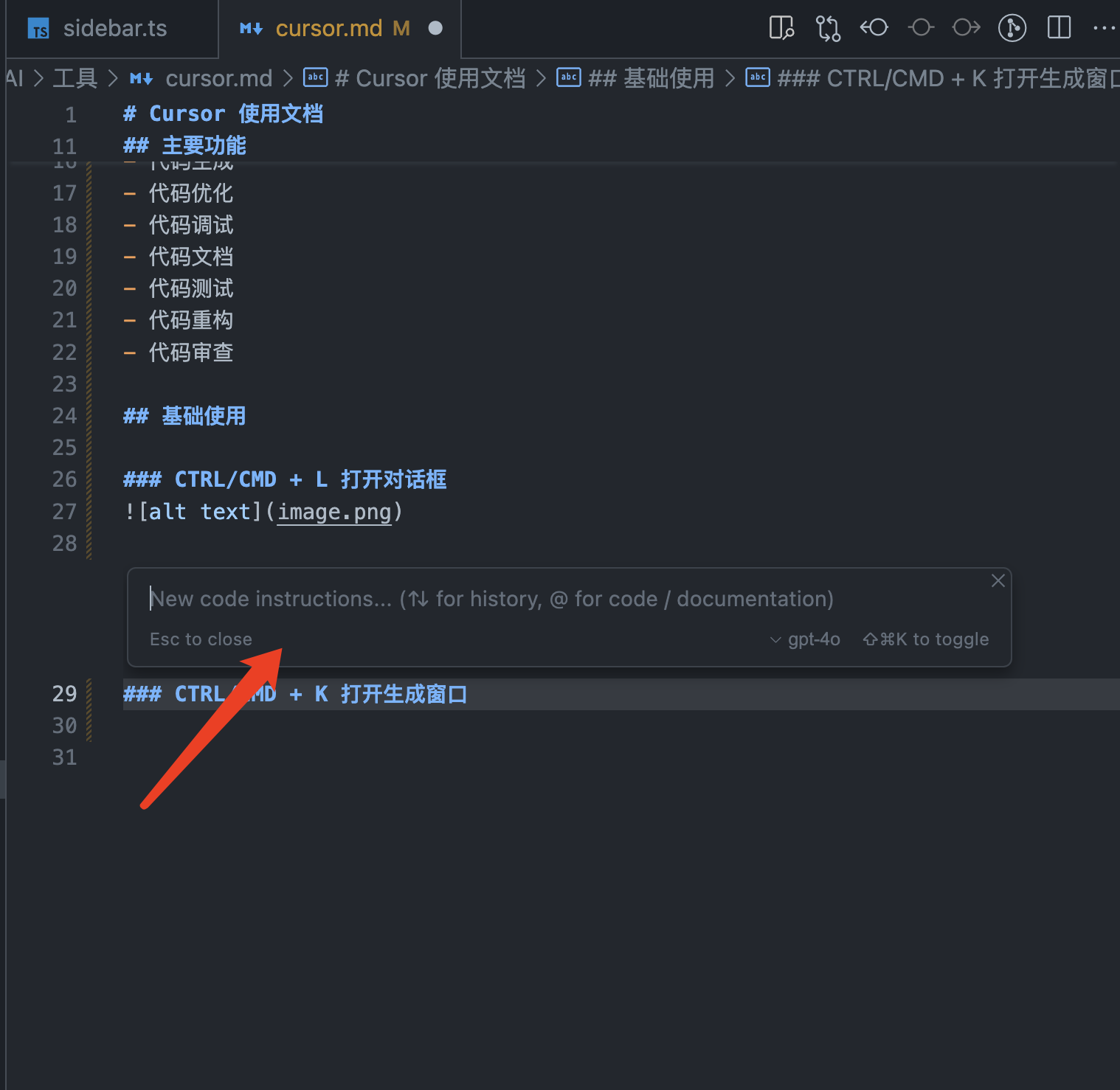1120x1090 pixels.
Task: Open previous revision with left-arrow commit icon
Action: 874,28
